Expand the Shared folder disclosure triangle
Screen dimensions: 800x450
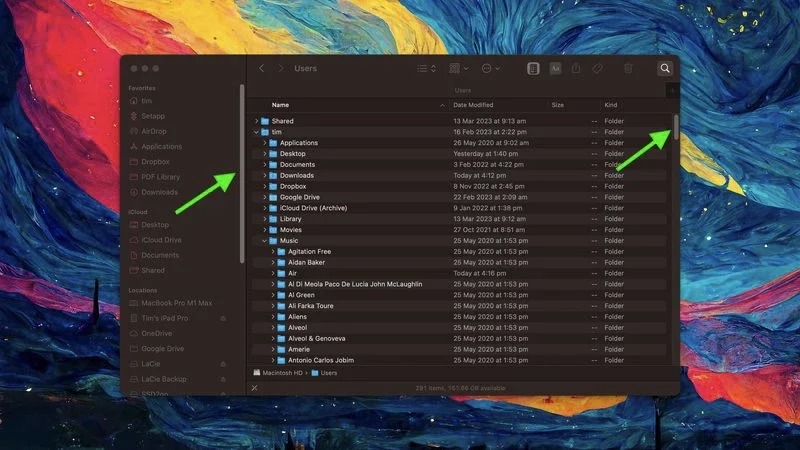point(257,121)
